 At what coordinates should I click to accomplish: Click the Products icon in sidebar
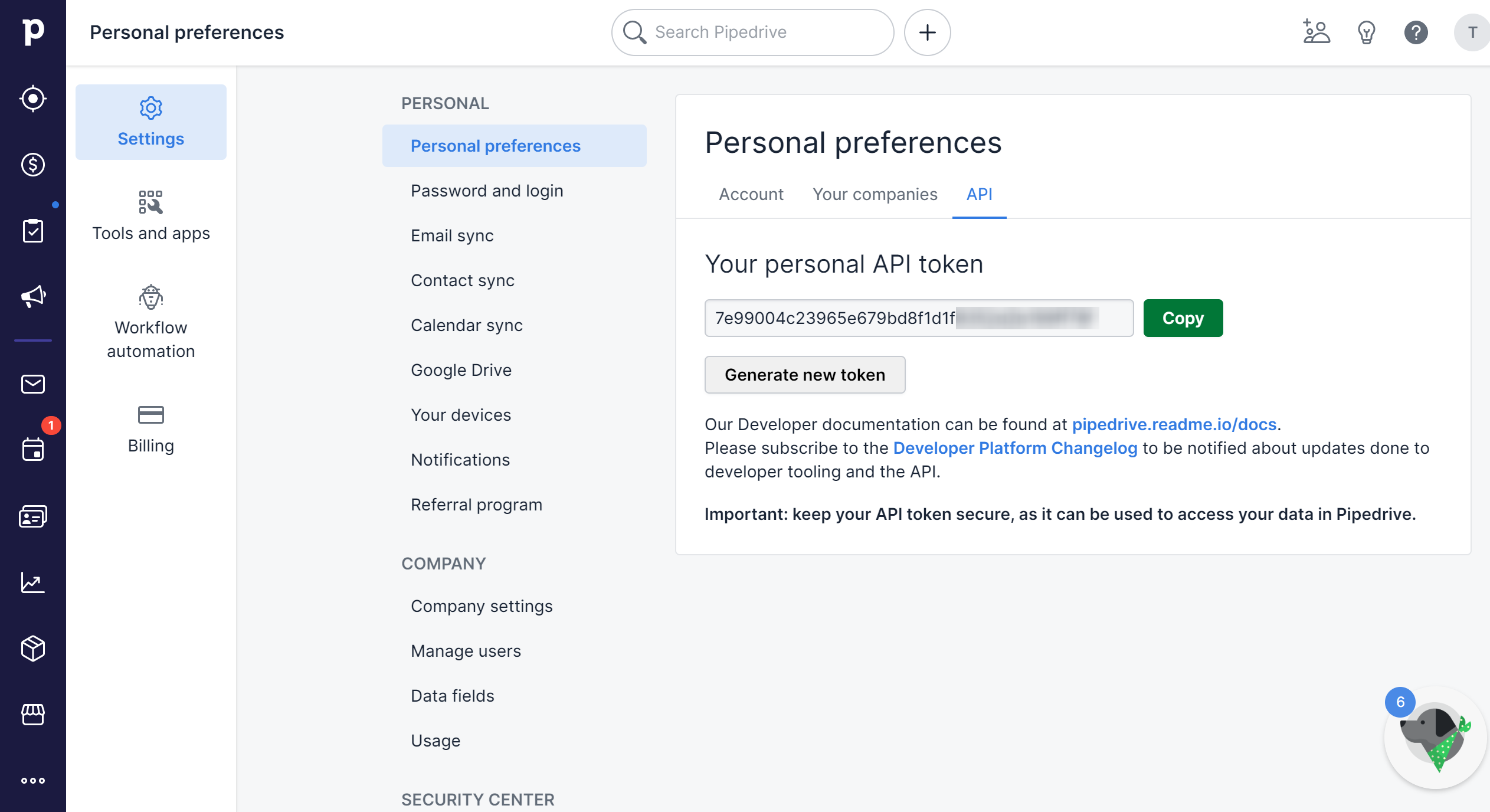pos(33,648)
